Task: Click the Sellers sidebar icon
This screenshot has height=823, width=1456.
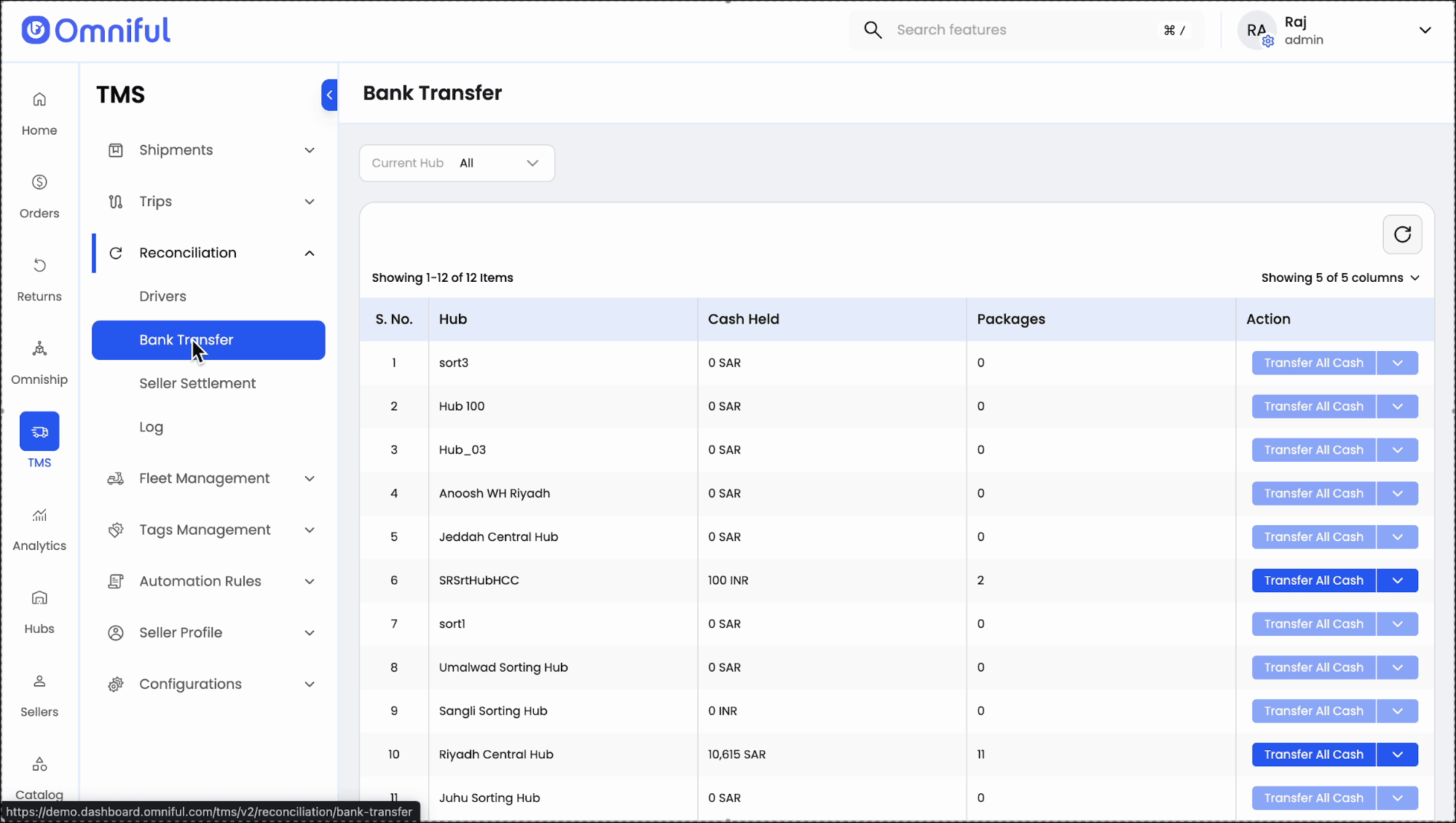Action: click(x=39, y=682)
